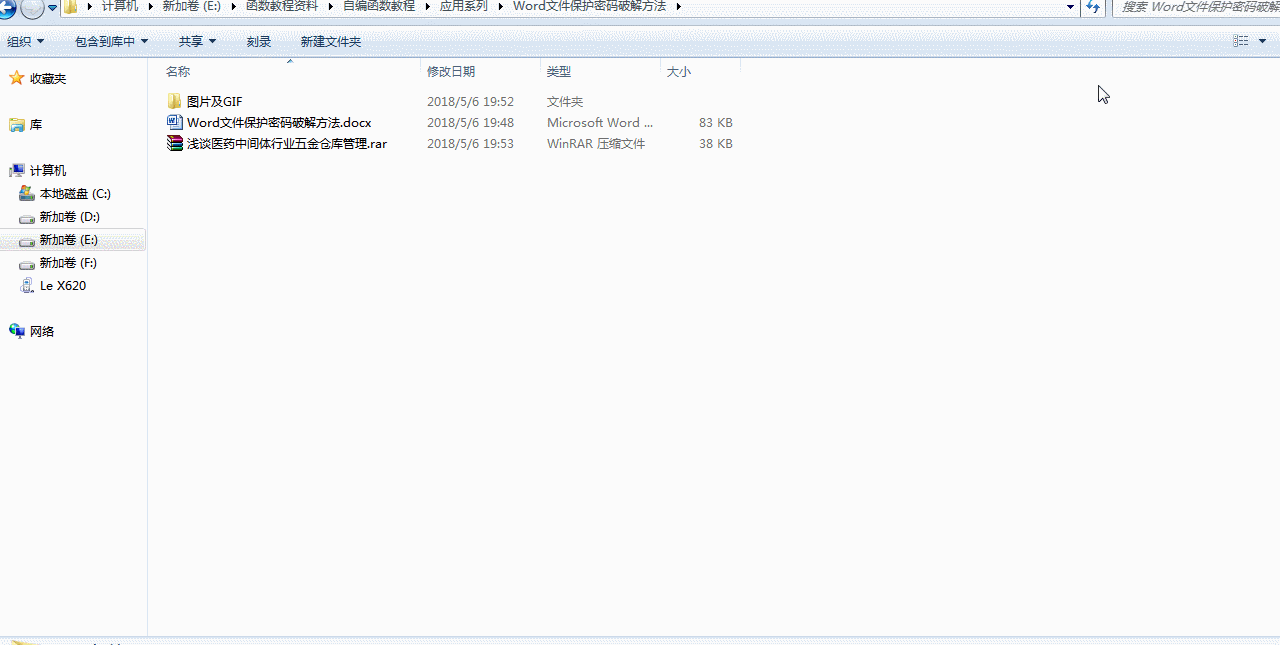Click the WinRAR 压缩文件 type cell
The width and height of the screenshot is (1280, 645).
coord(596,143)
